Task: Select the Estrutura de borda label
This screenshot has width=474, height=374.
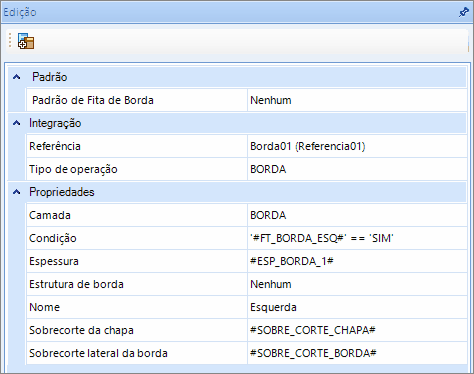Action: click(76, 284)
